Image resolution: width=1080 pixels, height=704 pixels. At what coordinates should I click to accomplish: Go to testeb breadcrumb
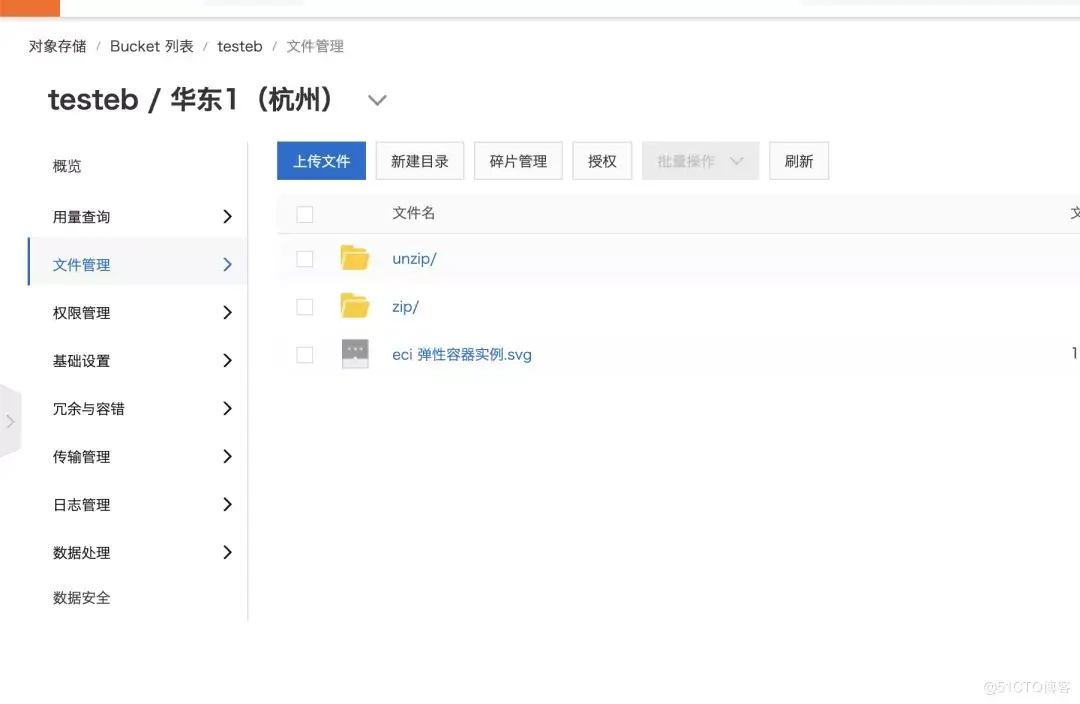pos(240,46)
